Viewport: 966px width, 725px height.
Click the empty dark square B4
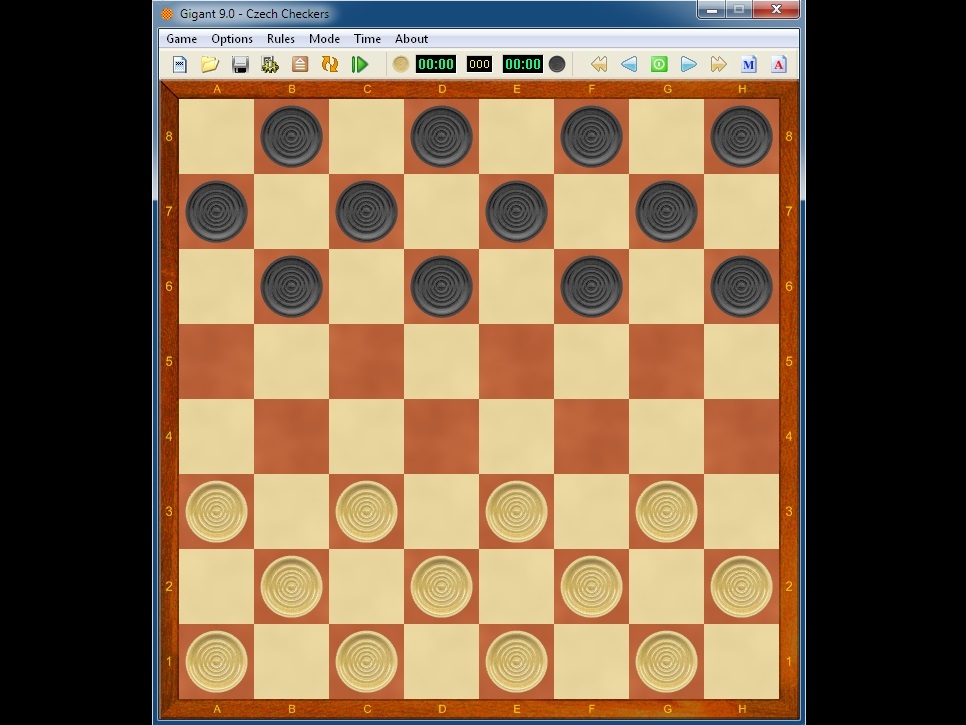[291, 436]
